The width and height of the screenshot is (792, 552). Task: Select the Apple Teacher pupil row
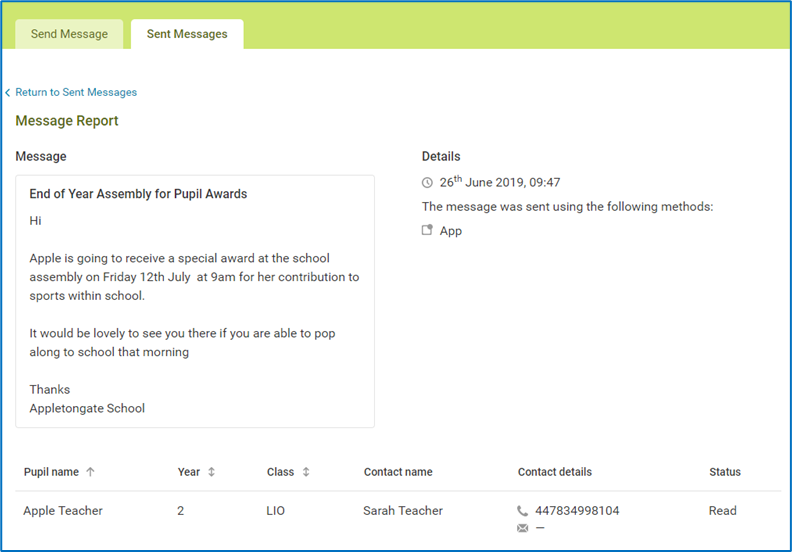(x=63, y=511)
